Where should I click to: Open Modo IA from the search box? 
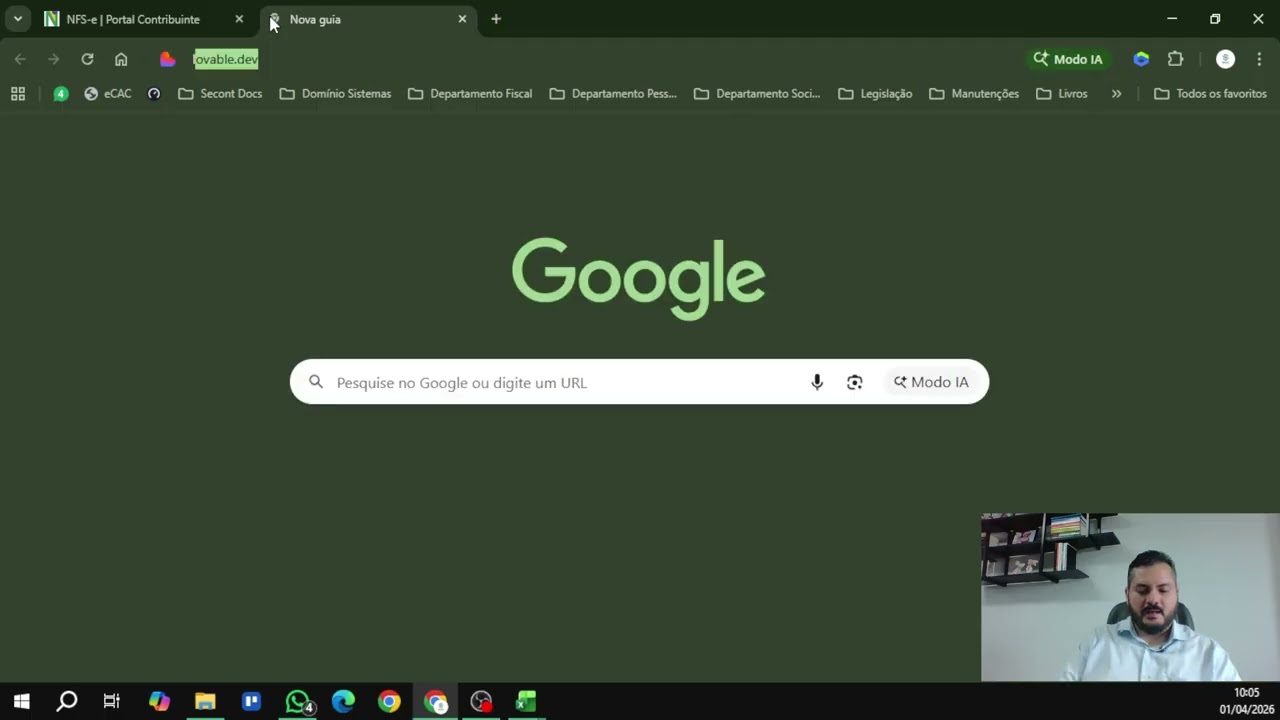931,382
